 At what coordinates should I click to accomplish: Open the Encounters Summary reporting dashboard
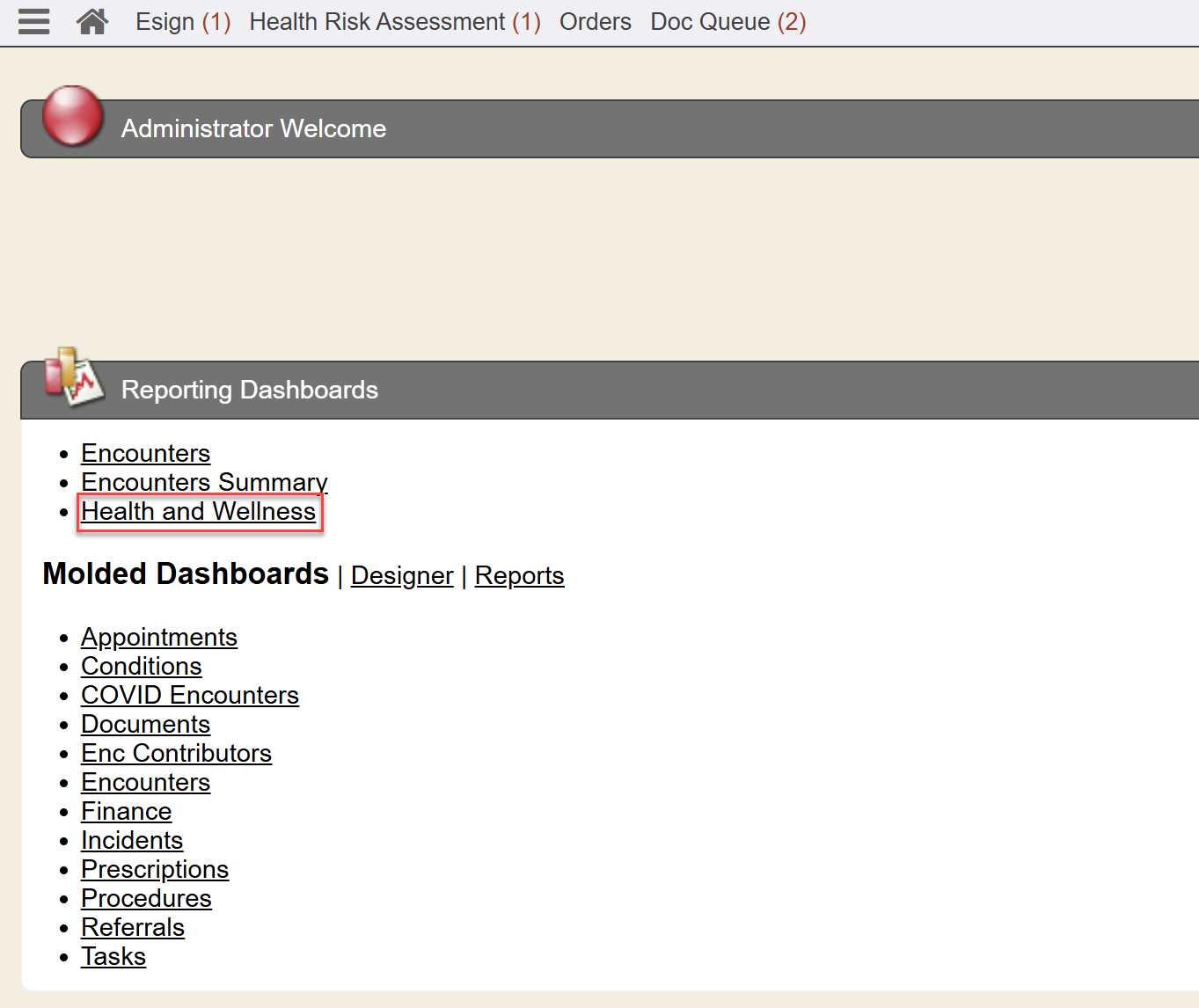tap(204, 482)
